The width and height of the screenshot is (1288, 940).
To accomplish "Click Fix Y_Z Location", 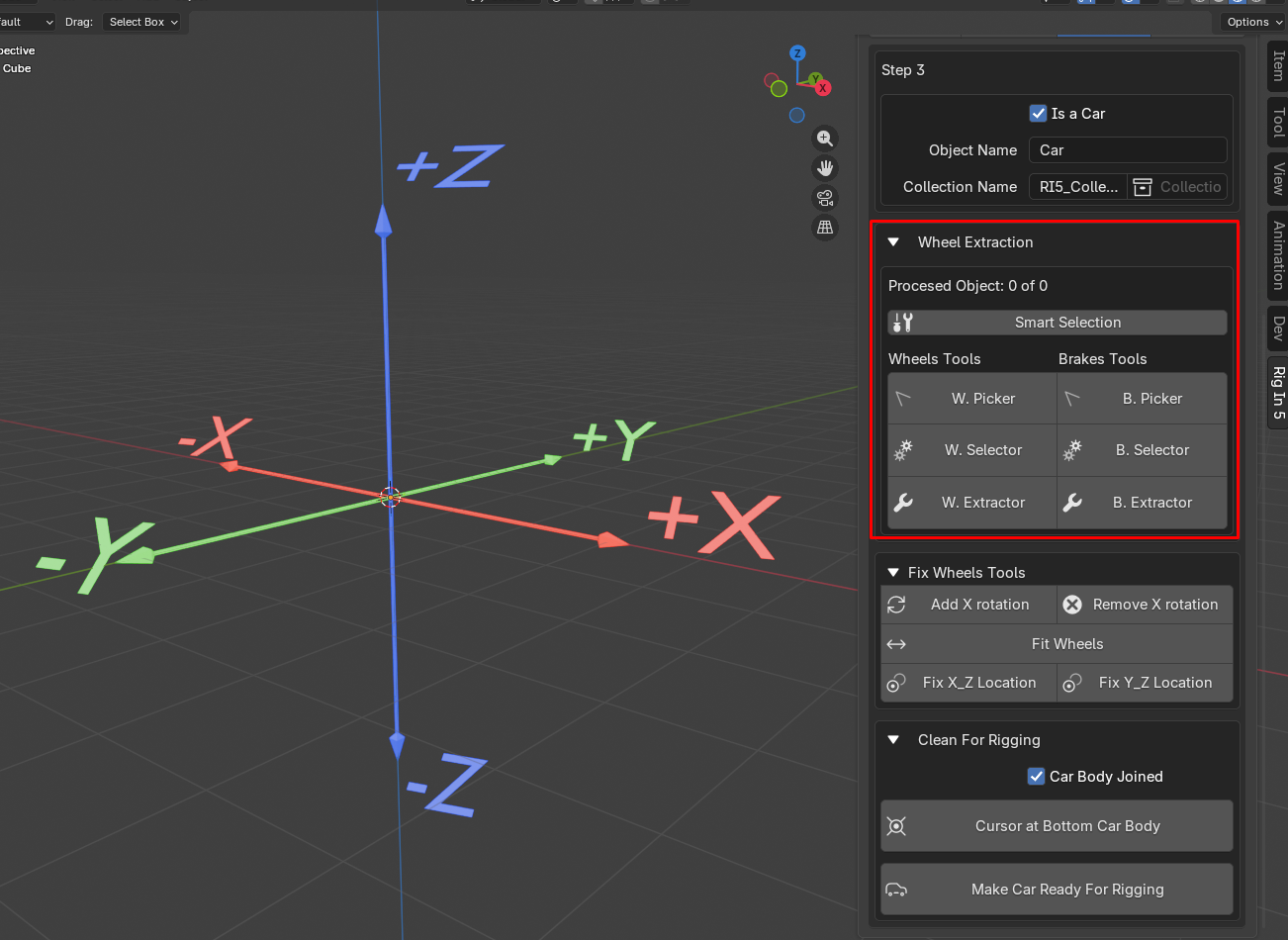I will point(1145,683).
